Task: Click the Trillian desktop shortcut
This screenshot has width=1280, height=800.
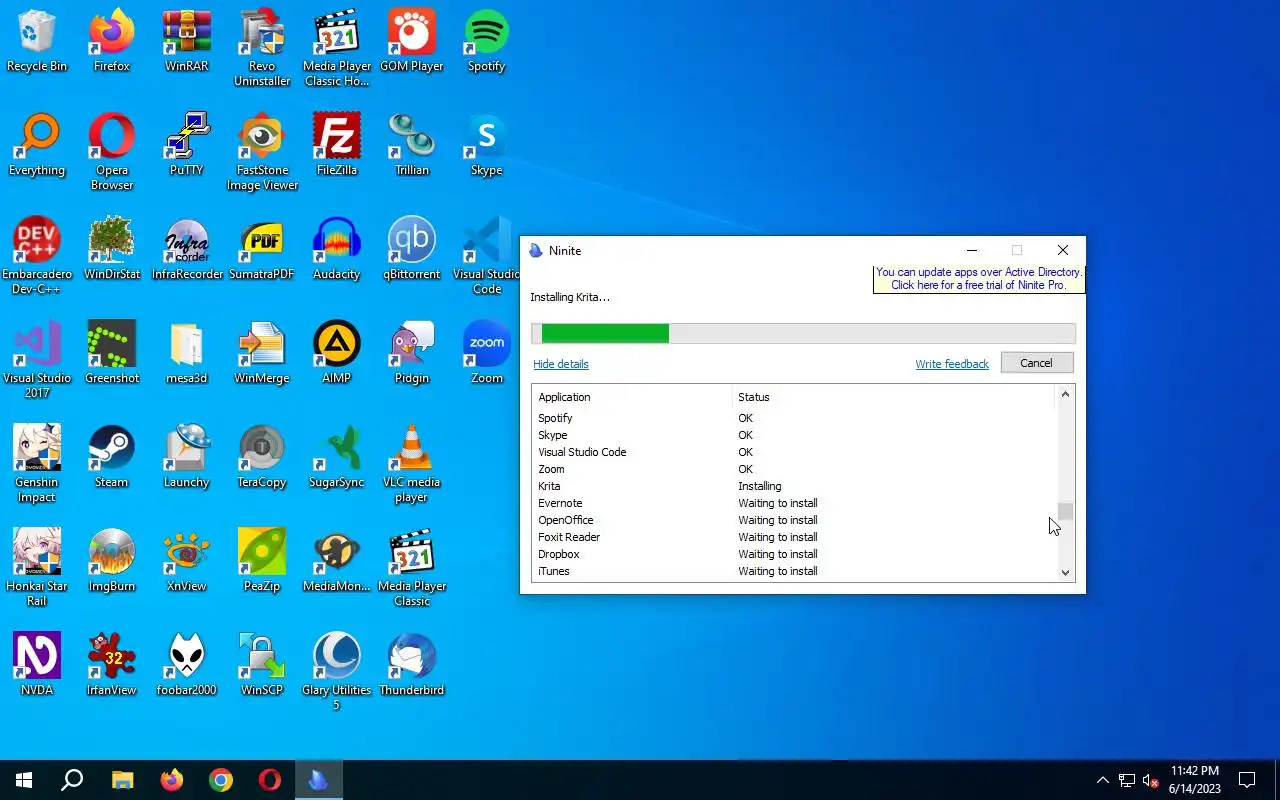Action: pos(412,145)
